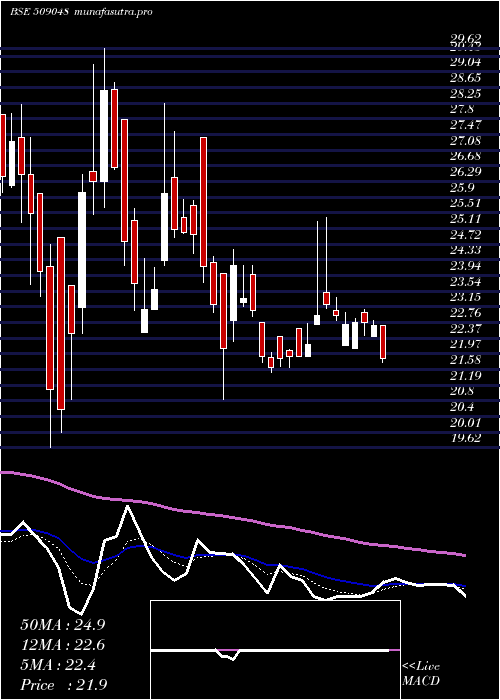Click the last red candlestick on the right
The height and width of the screenshot is (700, 500).
pyautogui.click(x=383, y=342)
